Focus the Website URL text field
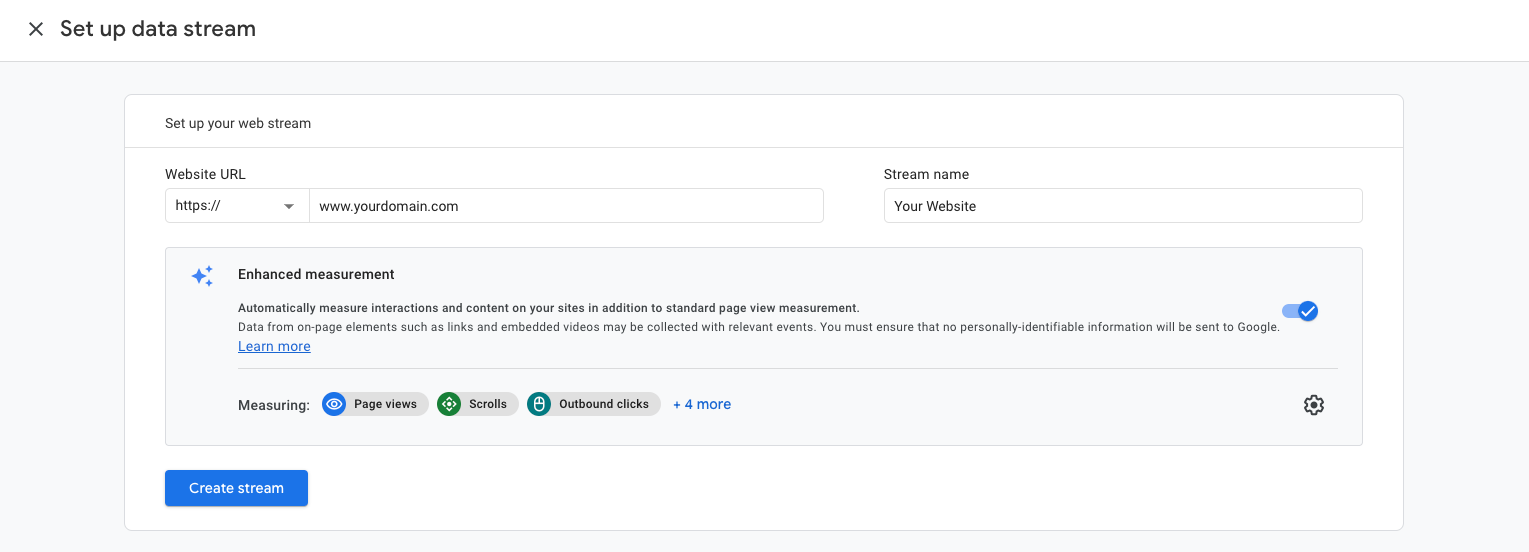 pos(565,206)
